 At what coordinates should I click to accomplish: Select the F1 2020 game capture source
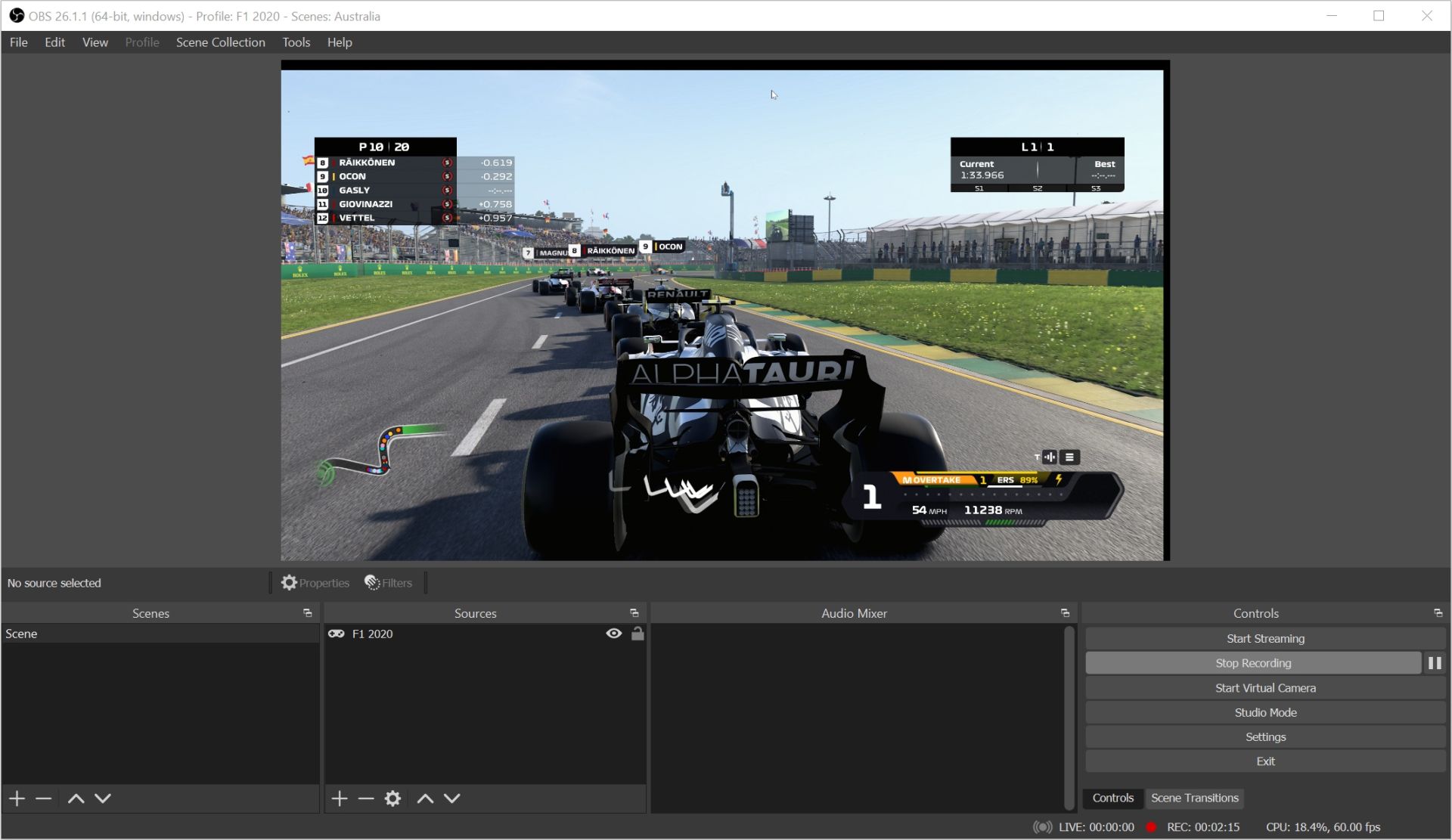point(372,634)
